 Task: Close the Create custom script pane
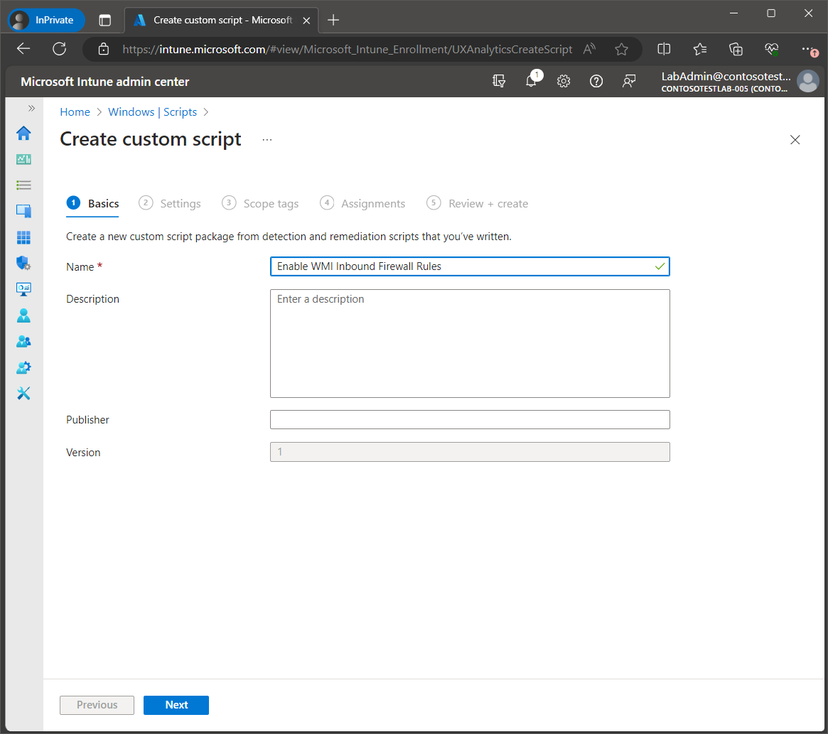click(795, 140)
